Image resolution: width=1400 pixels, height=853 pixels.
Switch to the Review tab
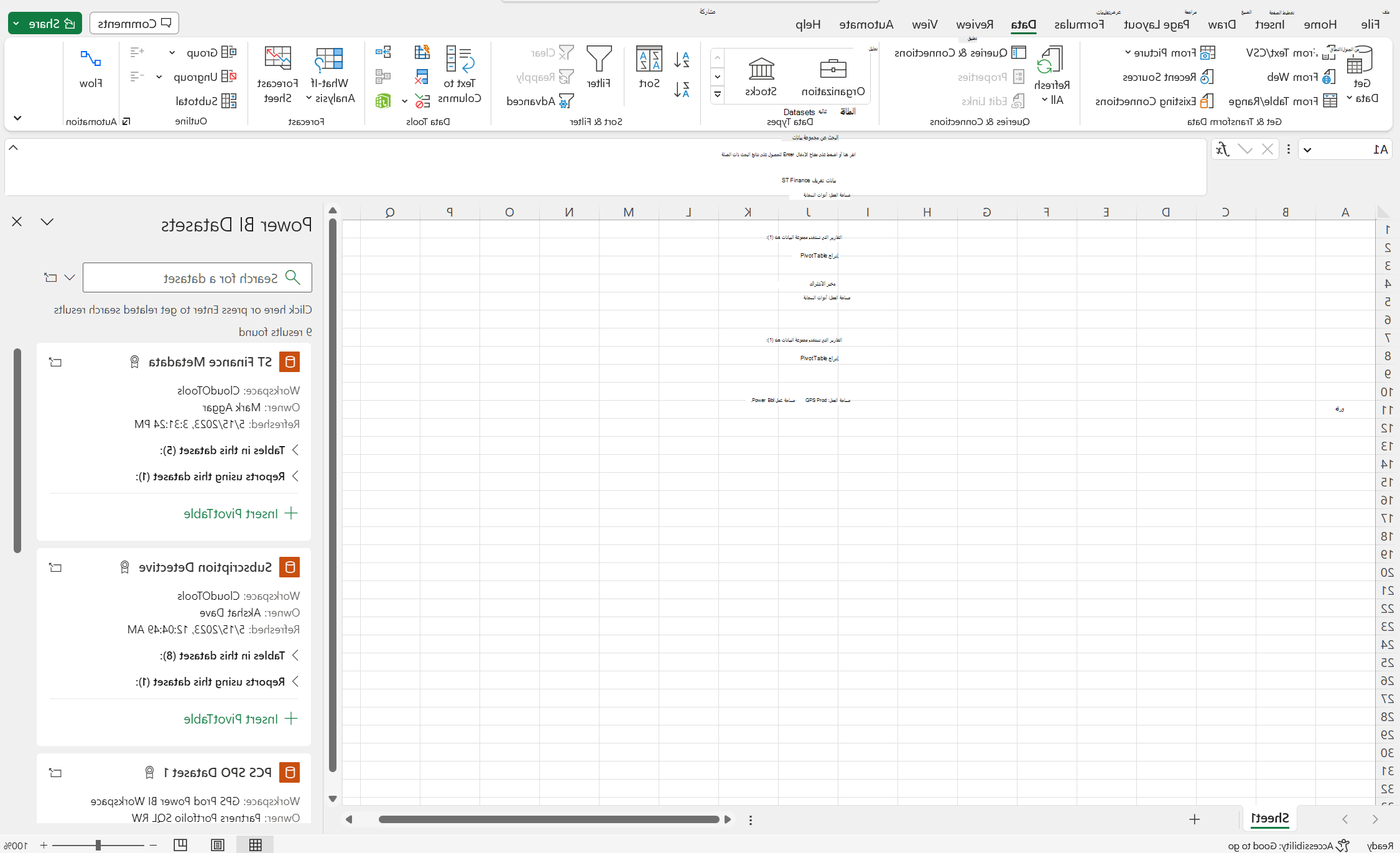(975, 24)
